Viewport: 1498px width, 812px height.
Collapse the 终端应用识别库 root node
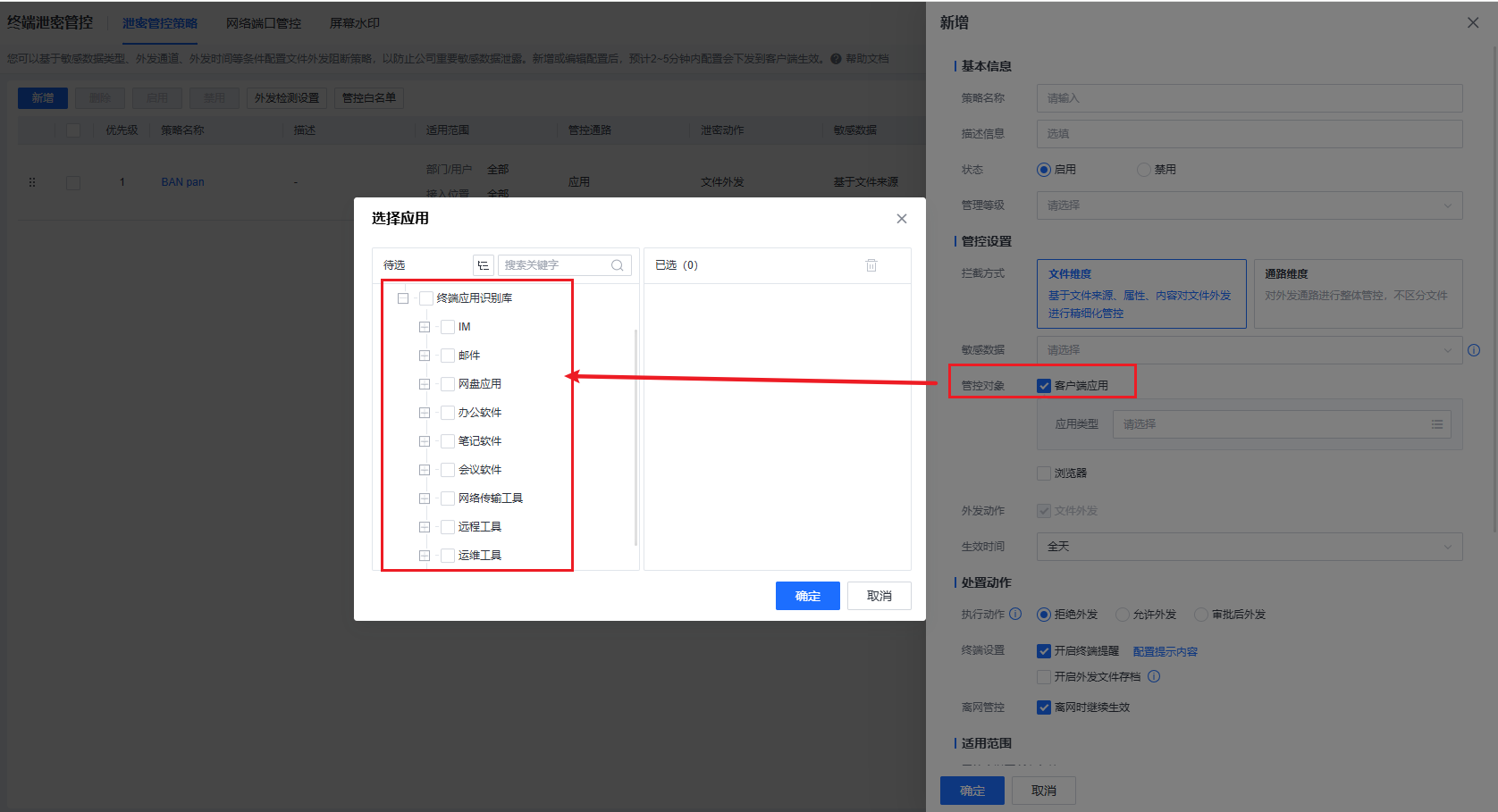pyautogui.click(x=403, y=298)
